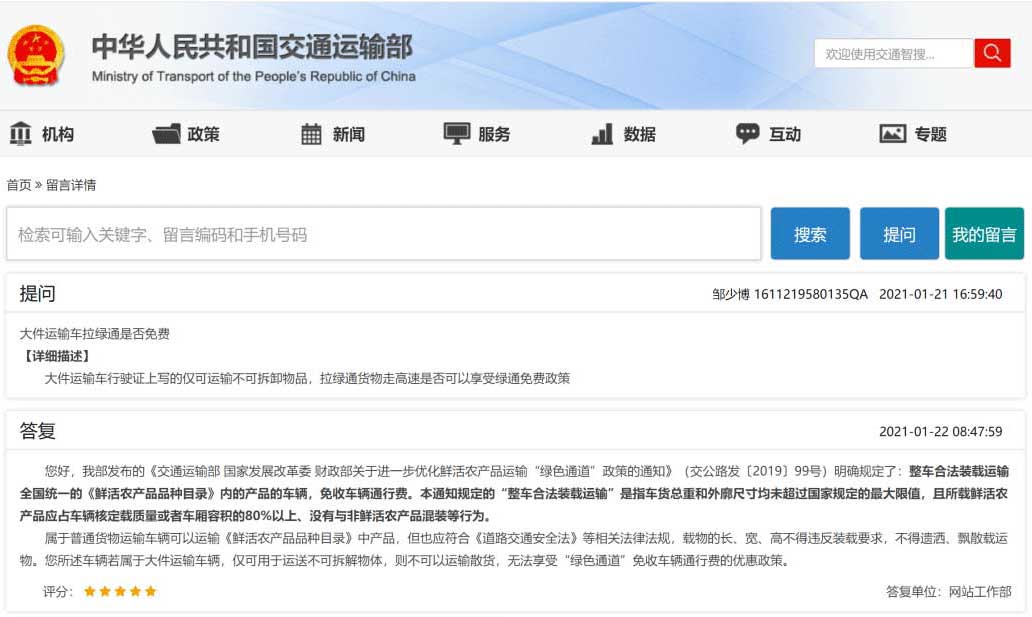Image resolution: width=1032 pixels, height=617 pixels.
Task: Click the 服务 monitor icon
Action: (x=457, y=134)
